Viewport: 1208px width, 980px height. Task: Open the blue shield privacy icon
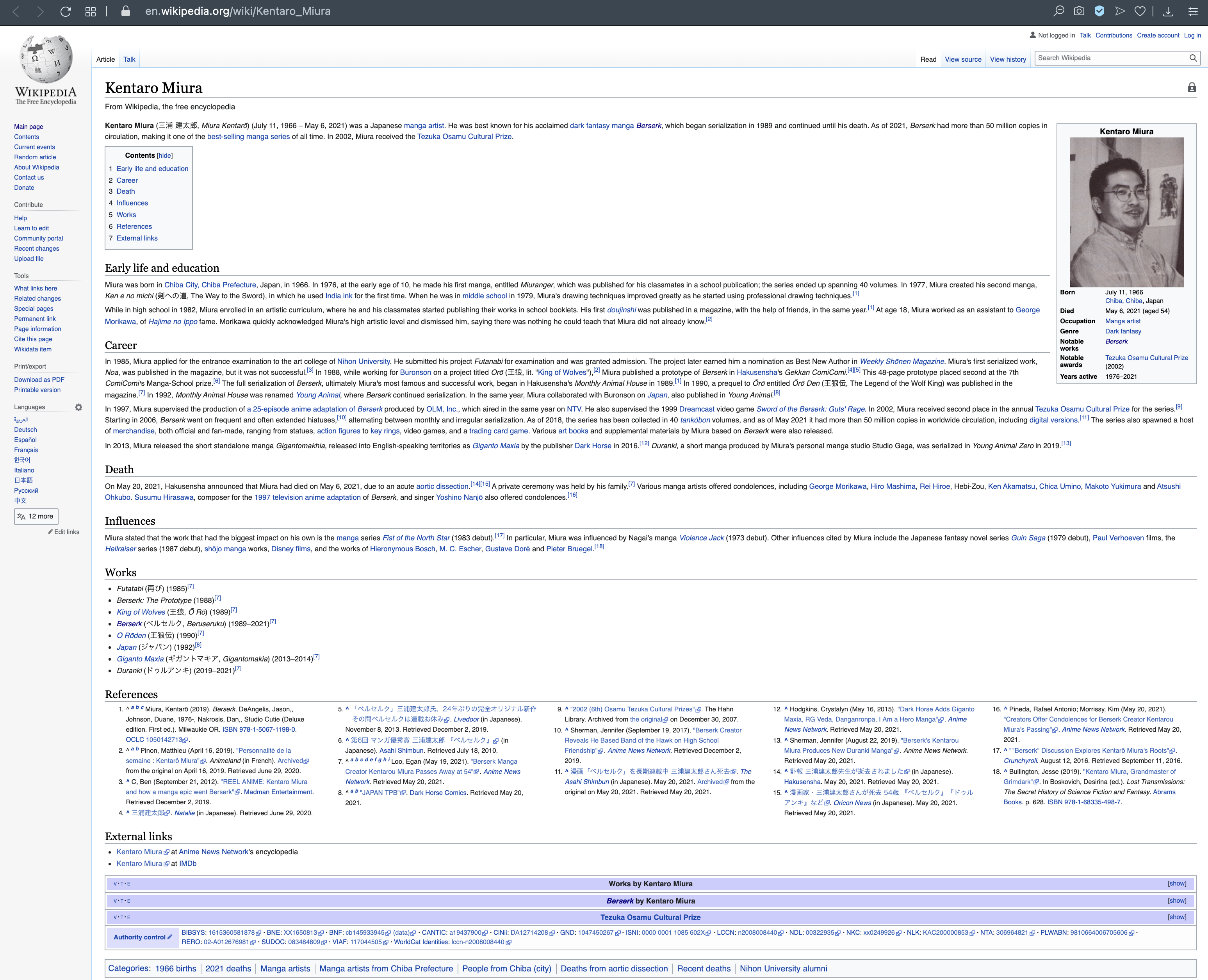pos(1099,11)
